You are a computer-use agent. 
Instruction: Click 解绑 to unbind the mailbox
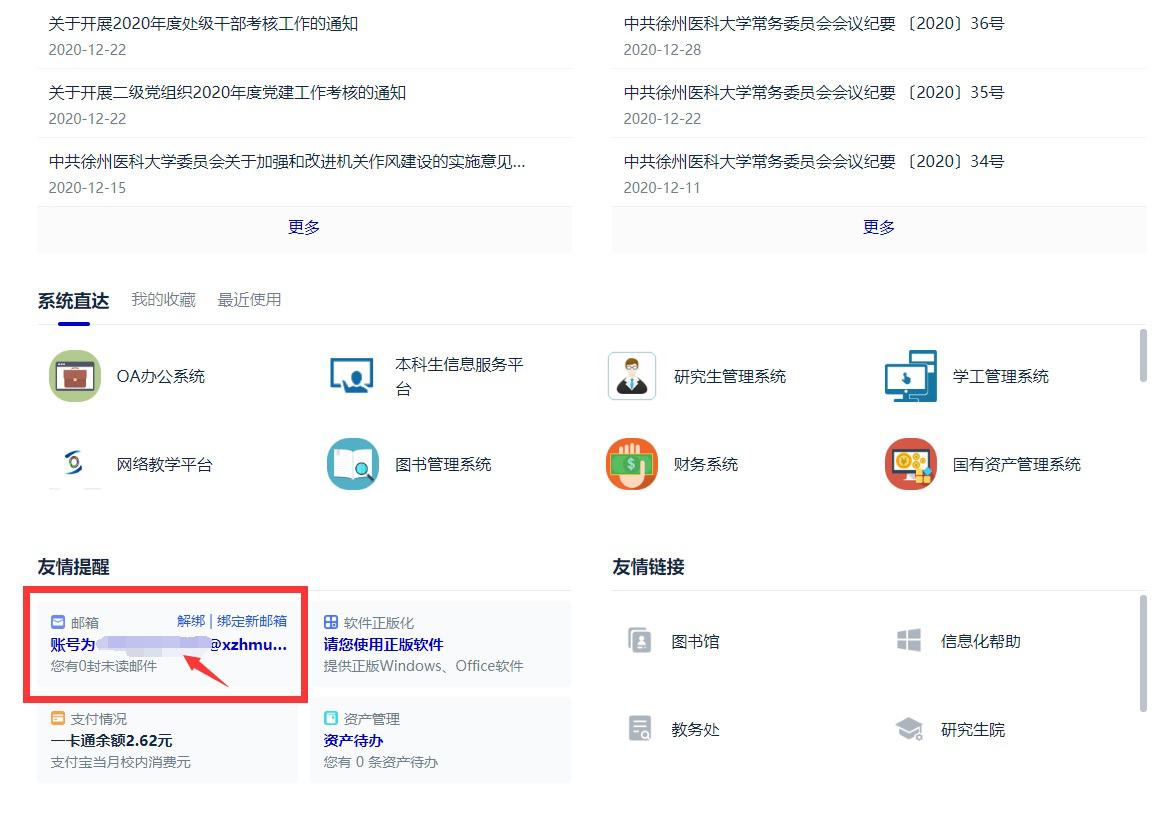pos(190,621)
